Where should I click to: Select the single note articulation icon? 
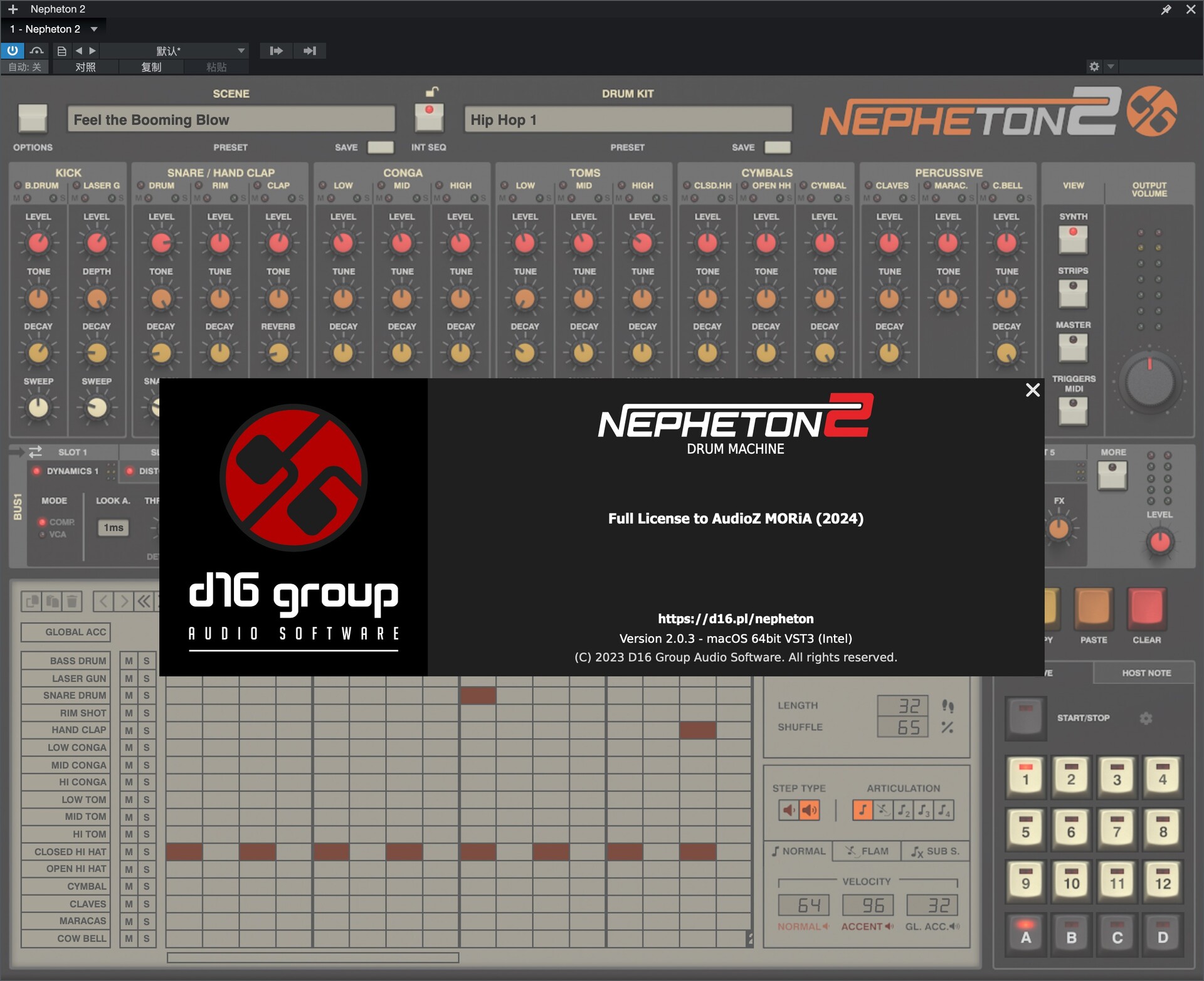tap(863, 810)
